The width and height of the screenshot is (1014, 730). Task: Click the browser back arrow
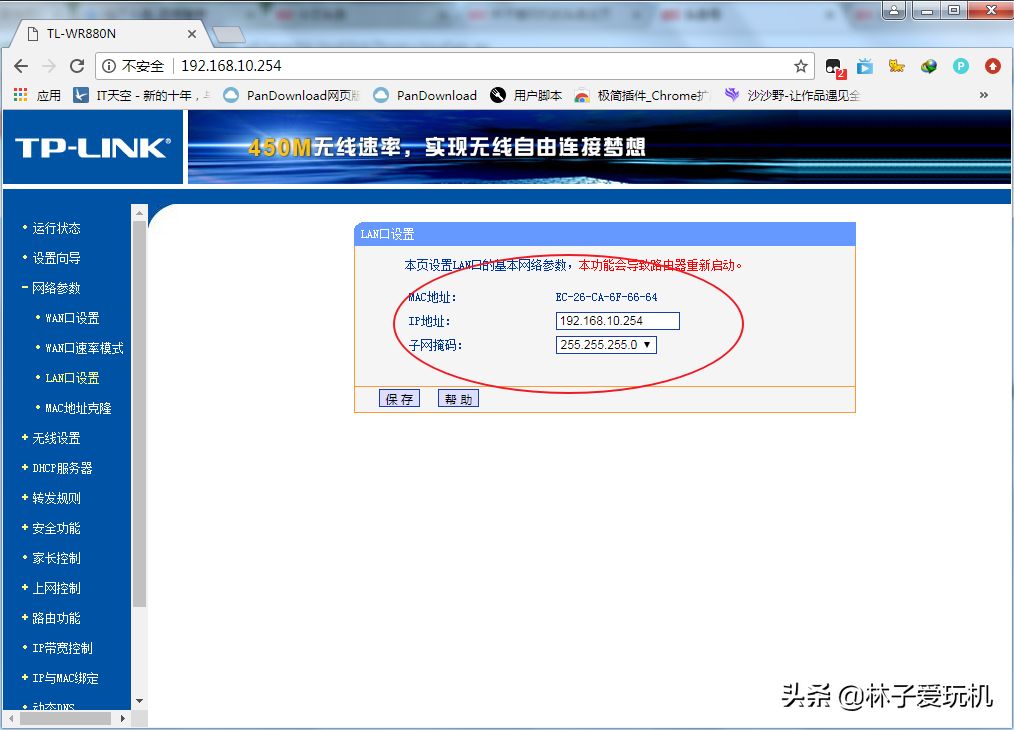point(21,66)
